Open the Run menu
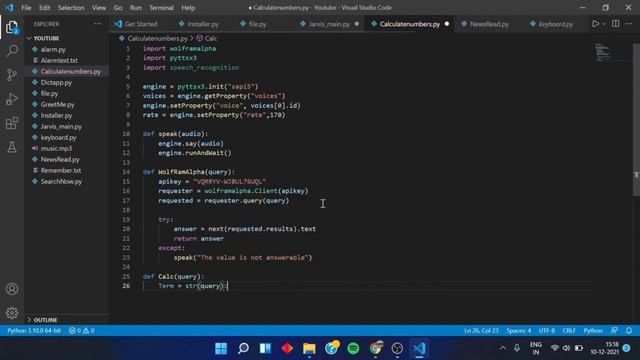The image size is (640, 360). [x=136, y=8]
